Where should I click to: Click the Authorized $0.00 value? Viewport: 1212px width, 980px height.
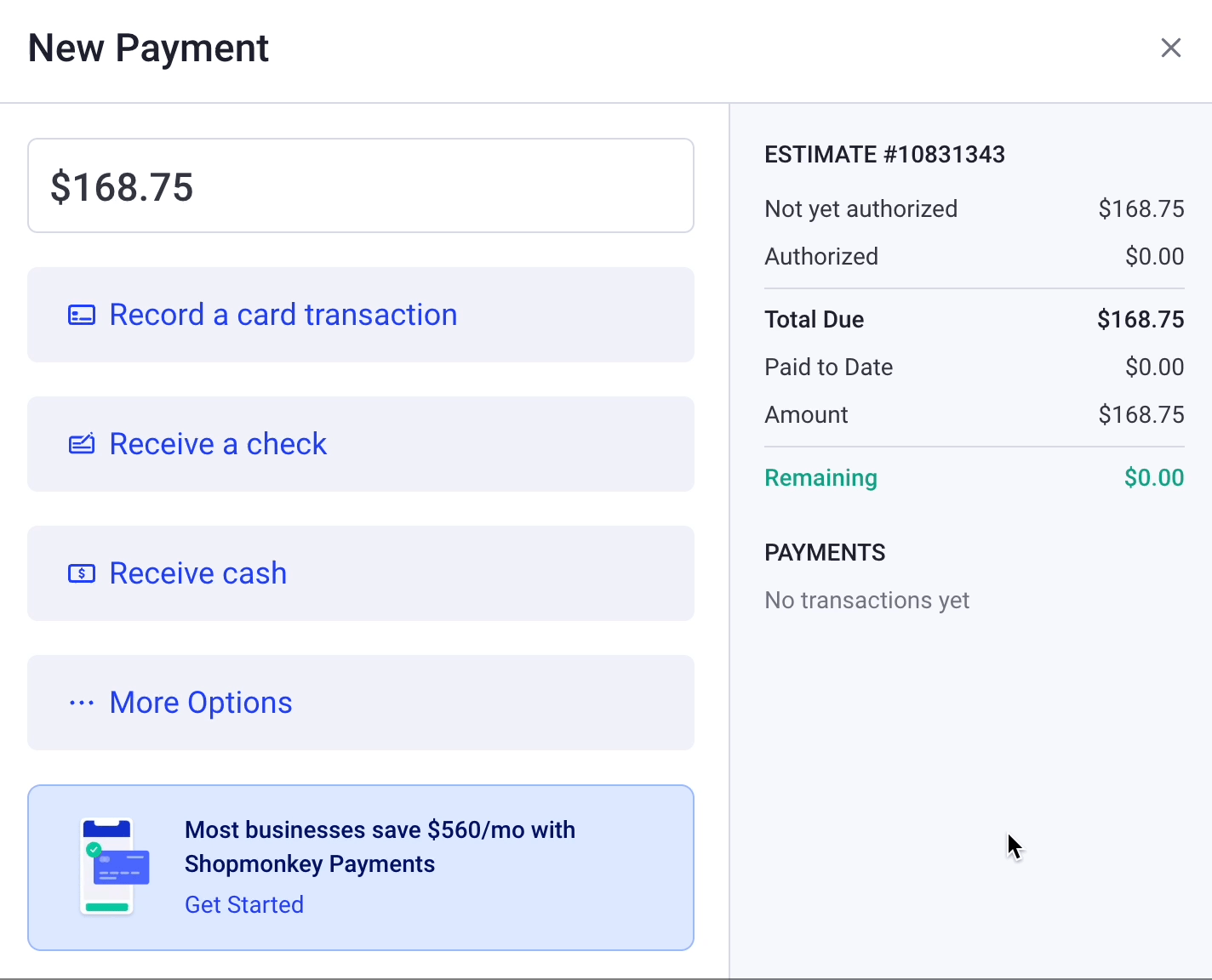[1155, 256]
